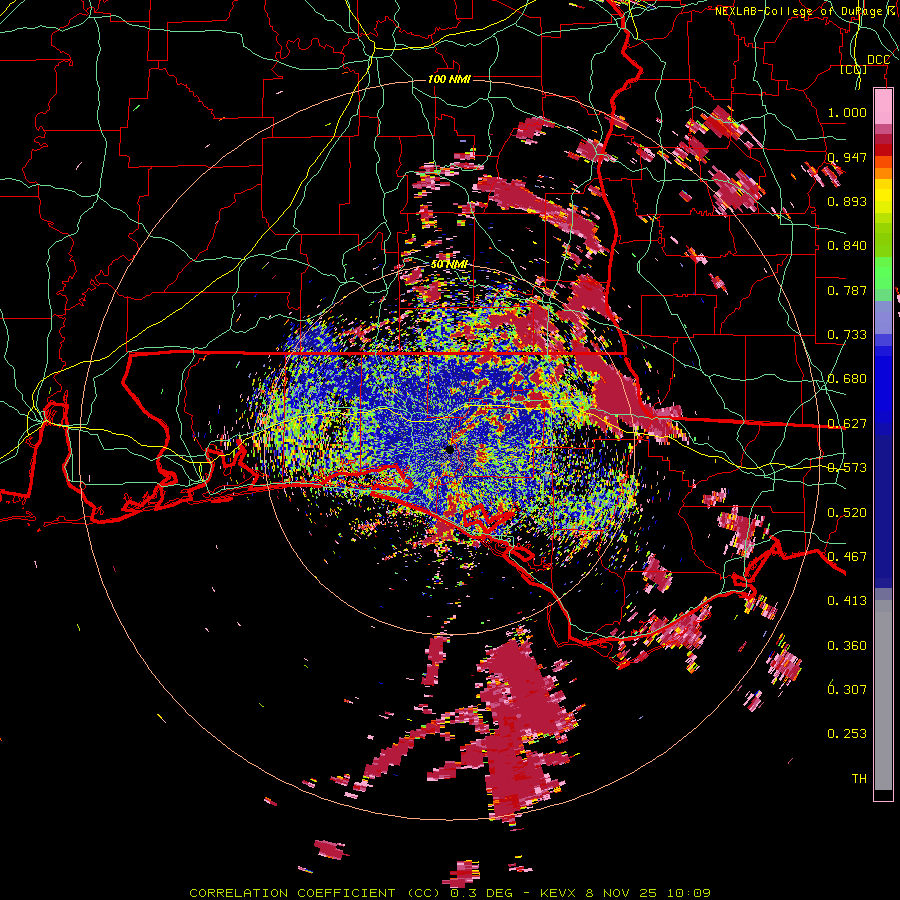Screen dimensions: 900x900
Task: Click the 0.947 scale value
Action: point(847,157)
